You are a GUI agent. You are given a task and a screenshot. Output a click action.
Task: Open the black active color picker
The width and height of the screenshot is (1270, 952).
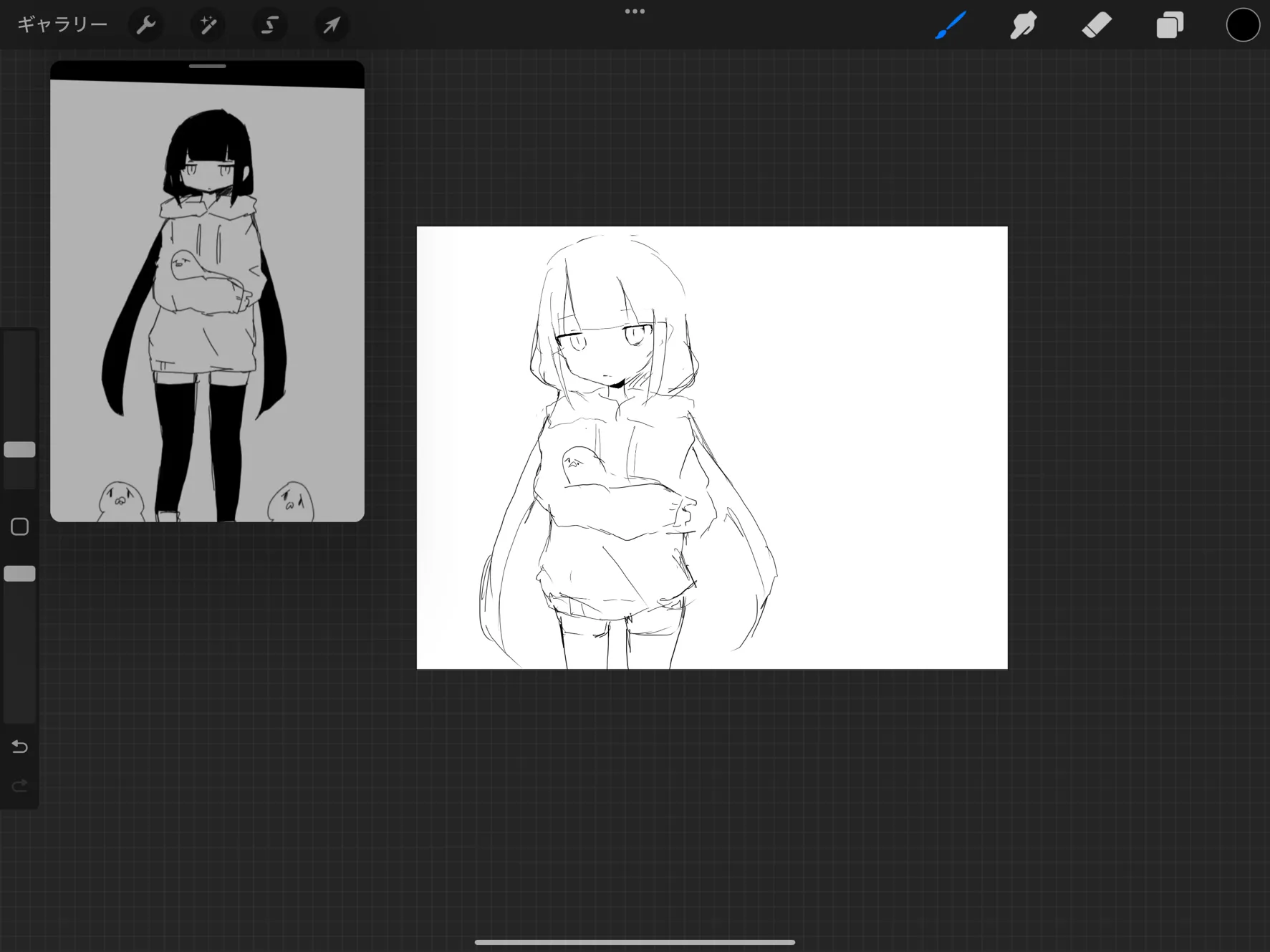click(x=1243, y=25)
